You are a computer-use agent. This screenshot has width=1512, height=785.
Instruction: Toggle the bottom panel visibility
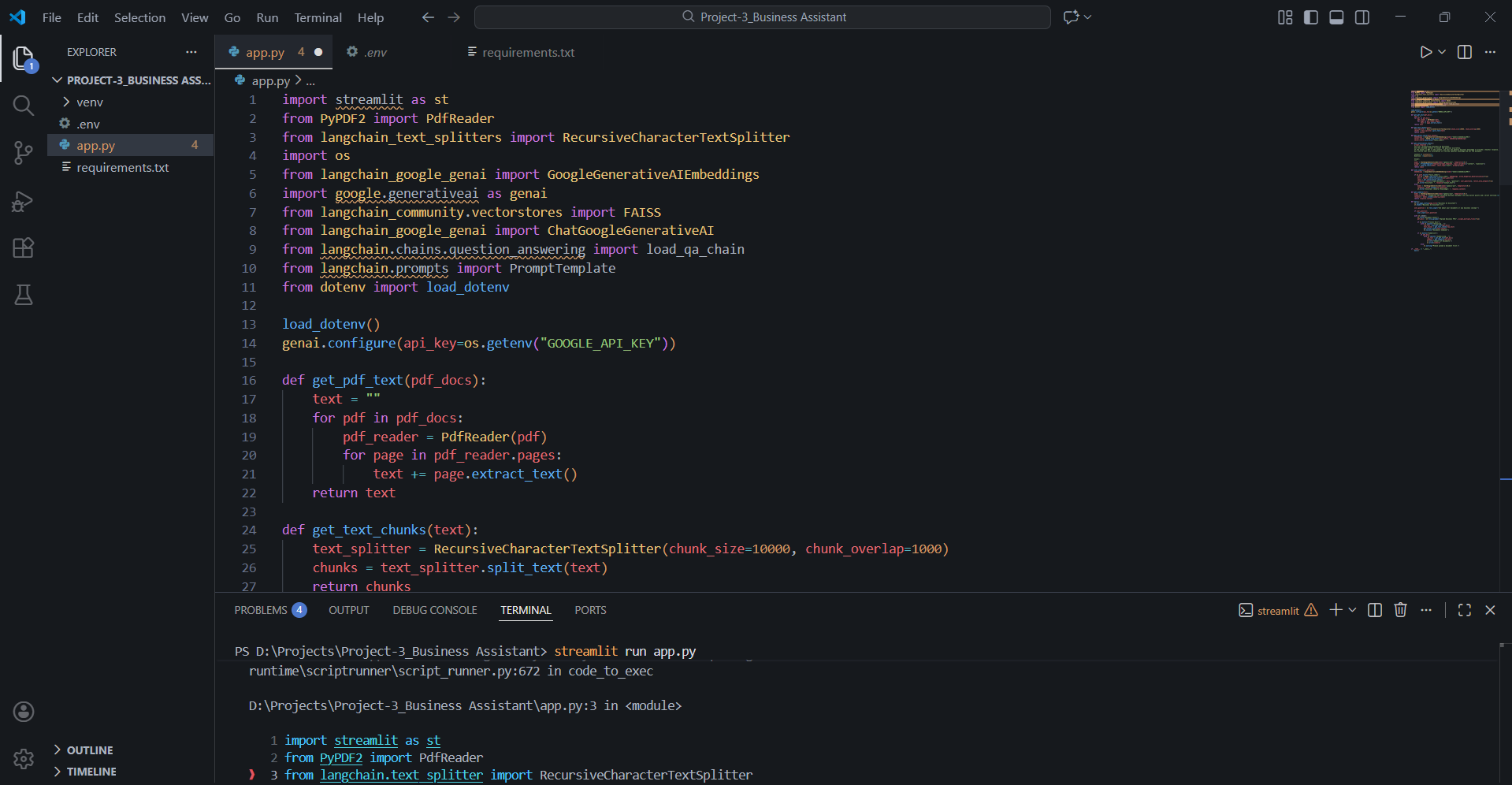tap(1336, 17)
